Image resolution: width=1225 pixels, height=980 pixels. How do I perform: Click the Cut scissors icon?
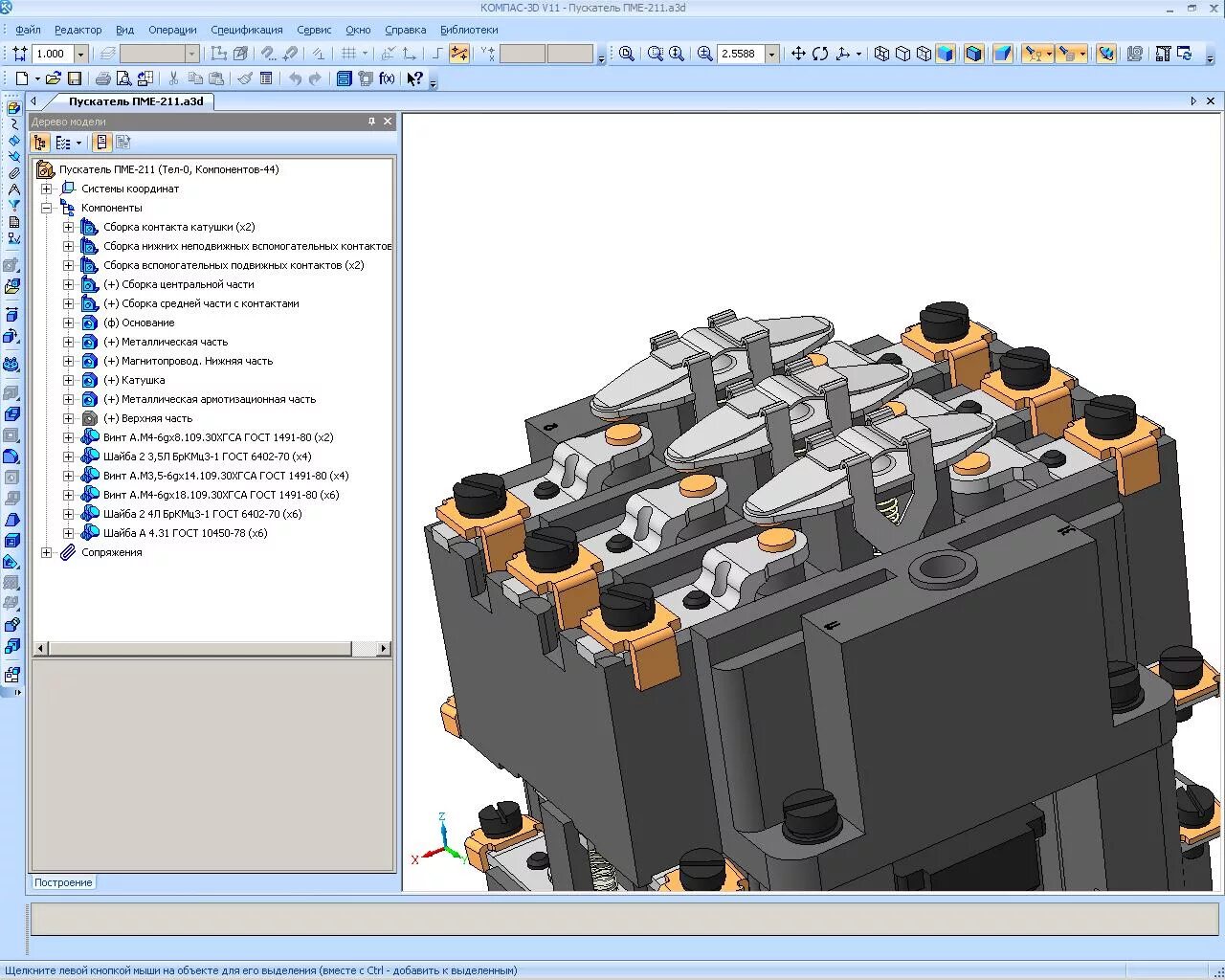point(173,78)
